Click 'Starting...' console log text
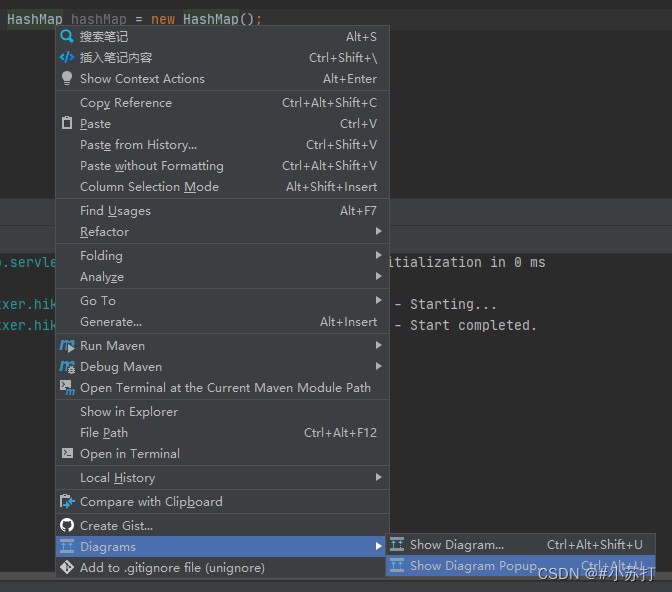The height and width of the screenshot is (592, 672). [453, 304]
